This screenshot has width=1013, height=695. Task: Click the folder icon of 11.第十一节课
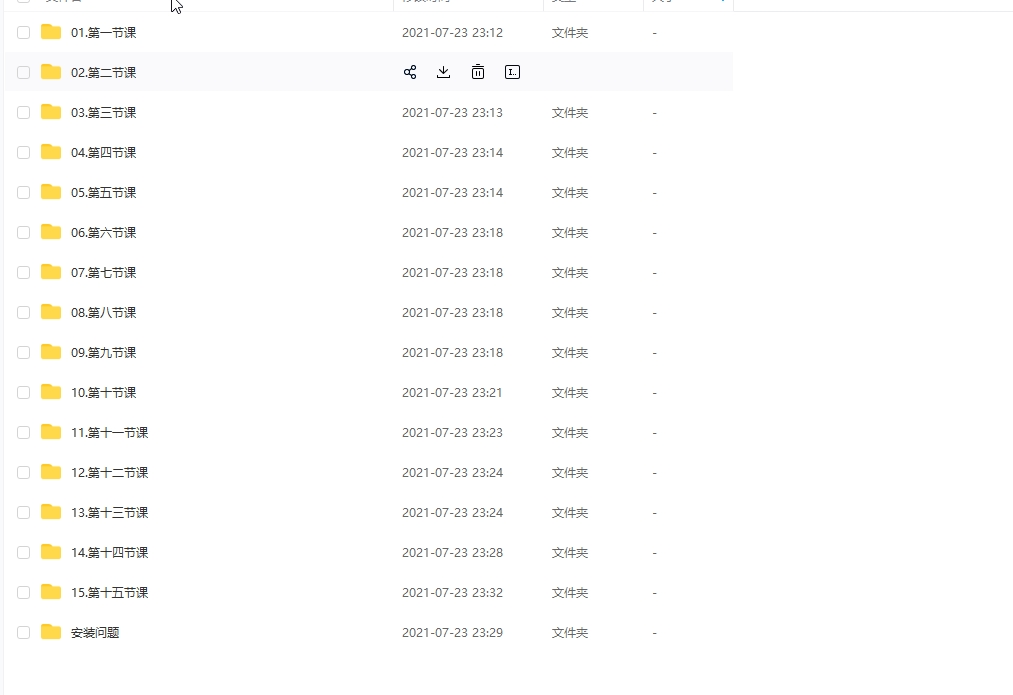point(51,433)
